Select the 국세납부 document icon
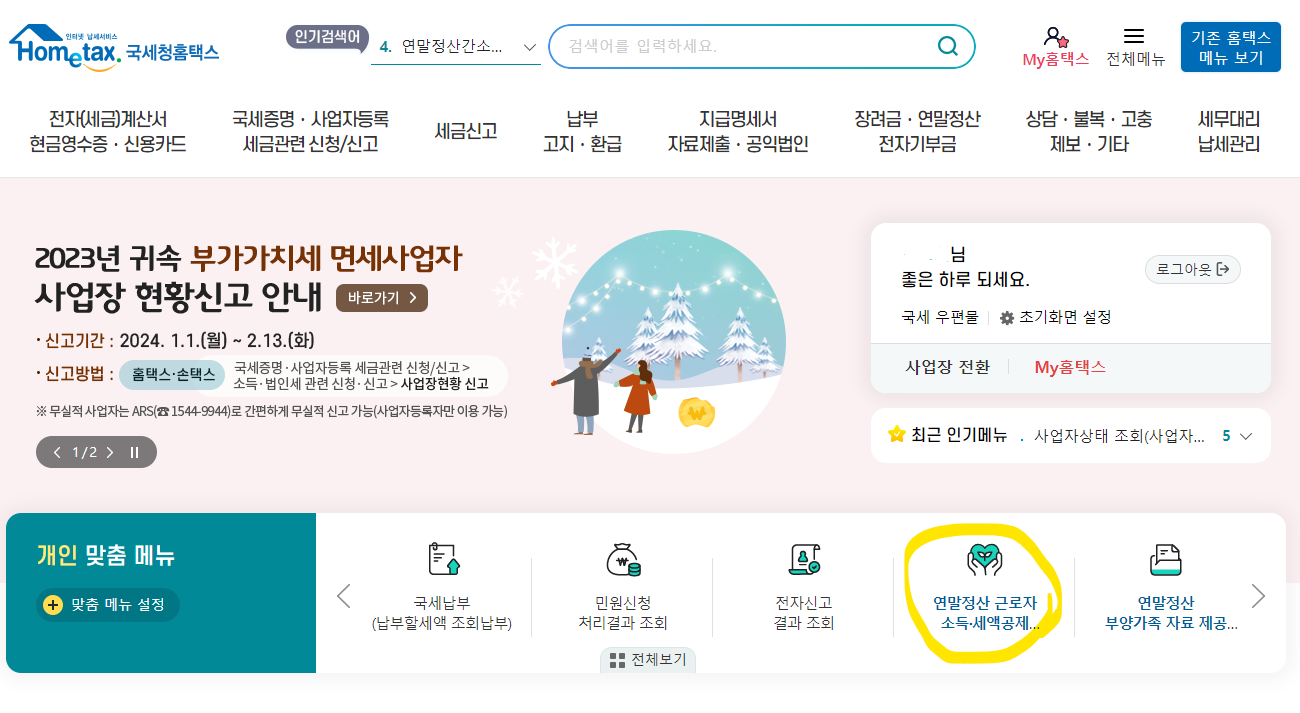 click(442, 559)
